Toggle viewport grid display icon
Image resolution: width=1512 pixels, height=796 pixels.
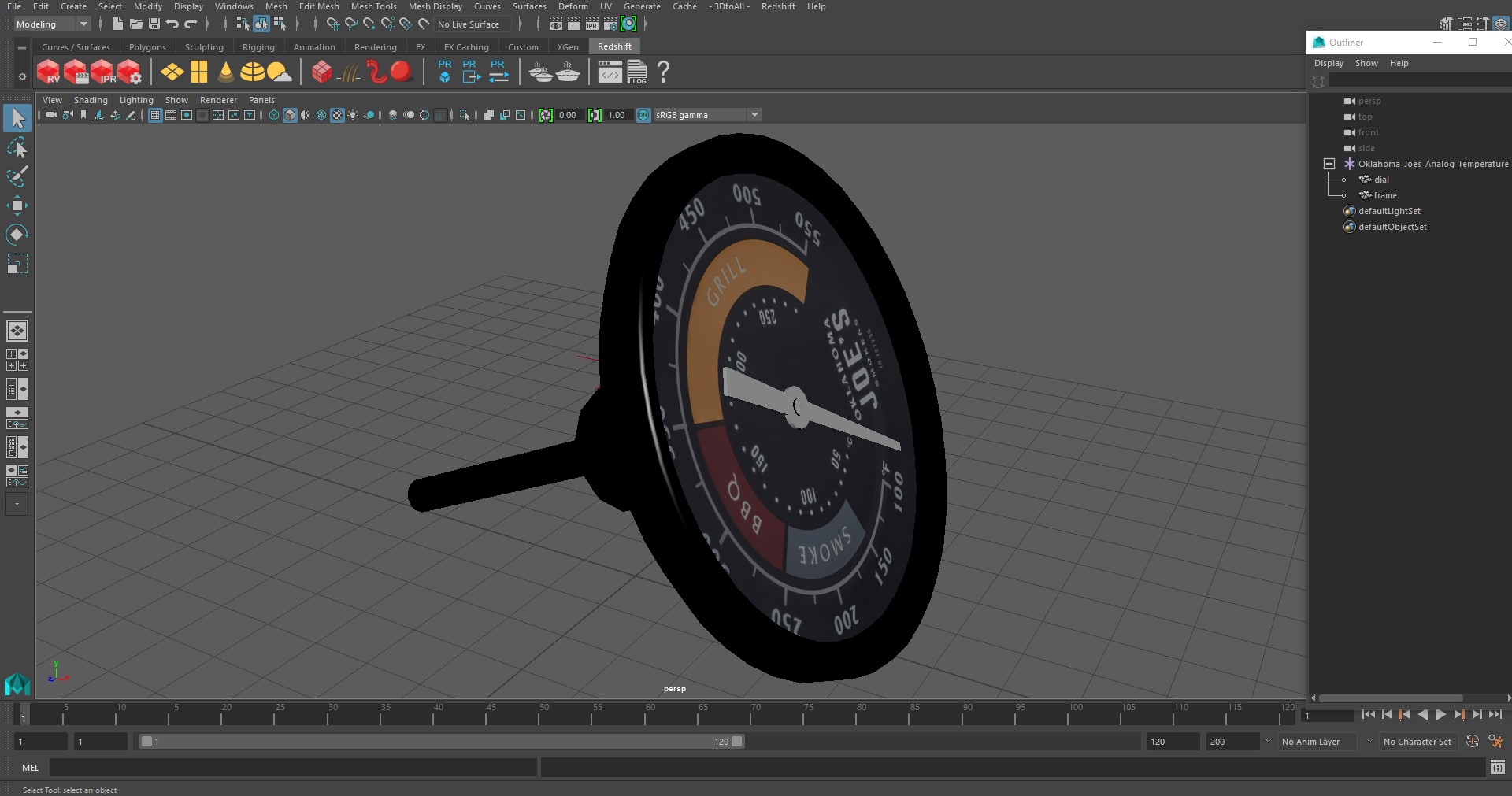(155, 115)
